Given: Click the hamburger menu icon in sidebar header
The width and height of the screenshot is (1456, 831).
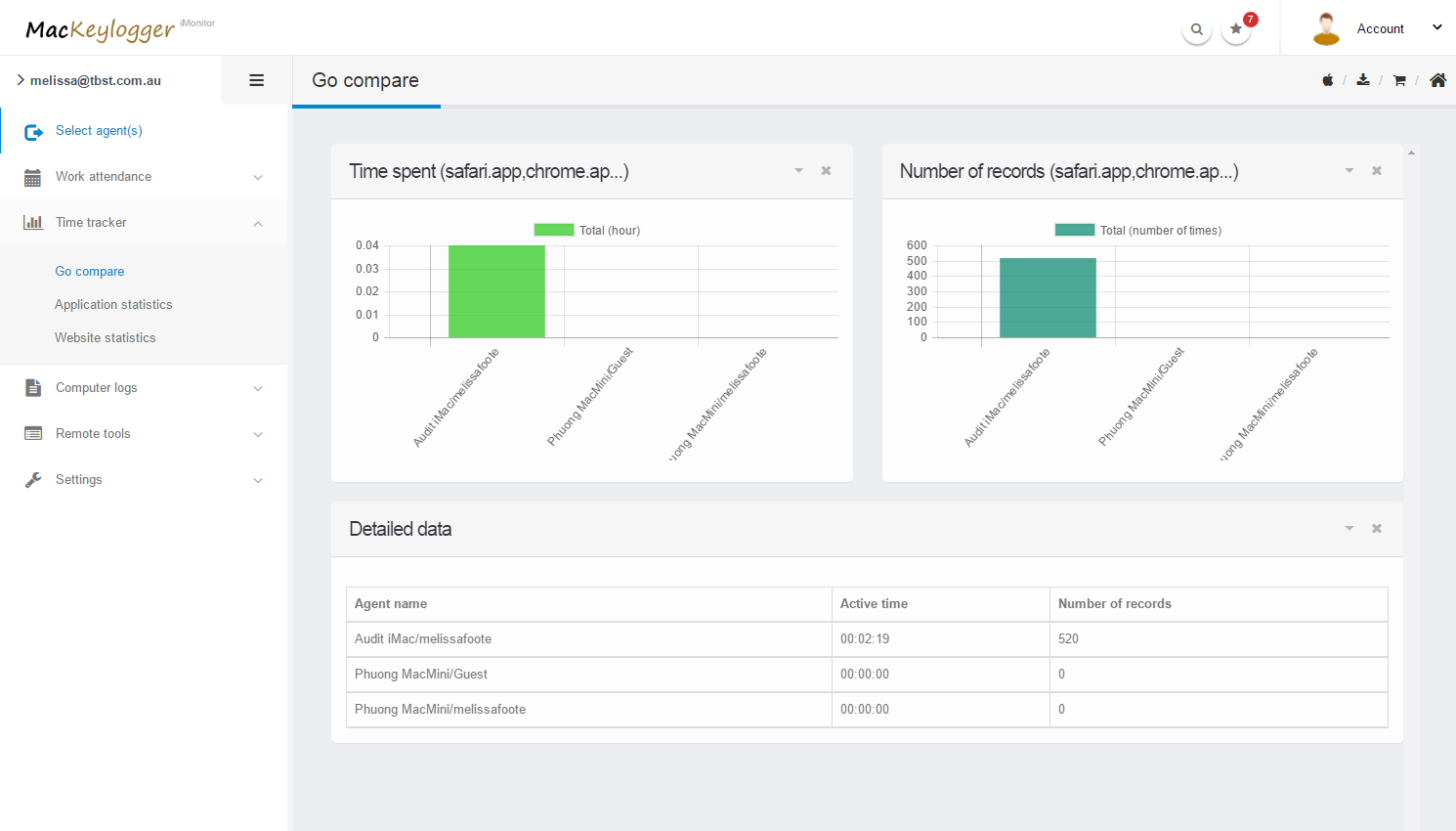Looking at the screenshot, I should pos(256,80).
